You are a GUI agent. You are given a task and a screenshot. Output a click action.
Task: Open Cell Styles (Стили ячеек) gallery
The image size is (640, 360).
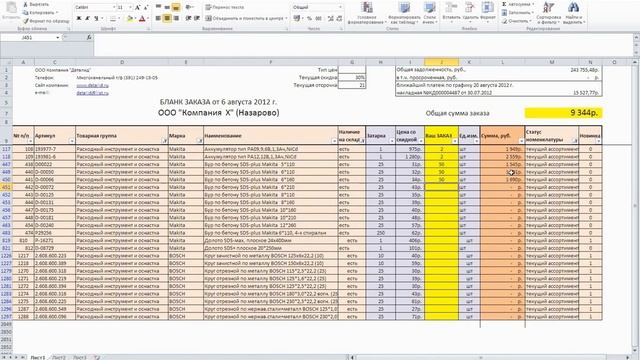click(429, 13)
